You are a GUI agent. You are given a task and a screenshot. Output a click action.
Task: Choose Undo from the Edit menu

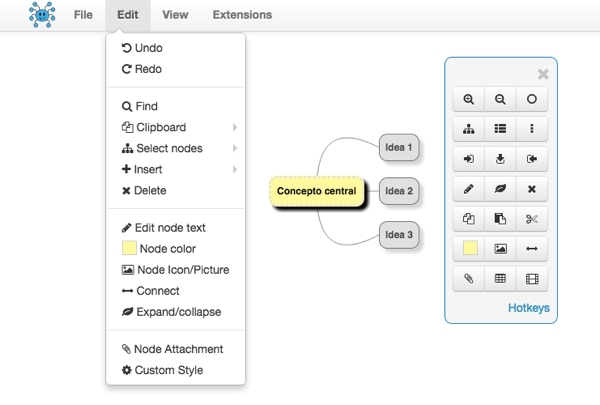coord(147,48)
